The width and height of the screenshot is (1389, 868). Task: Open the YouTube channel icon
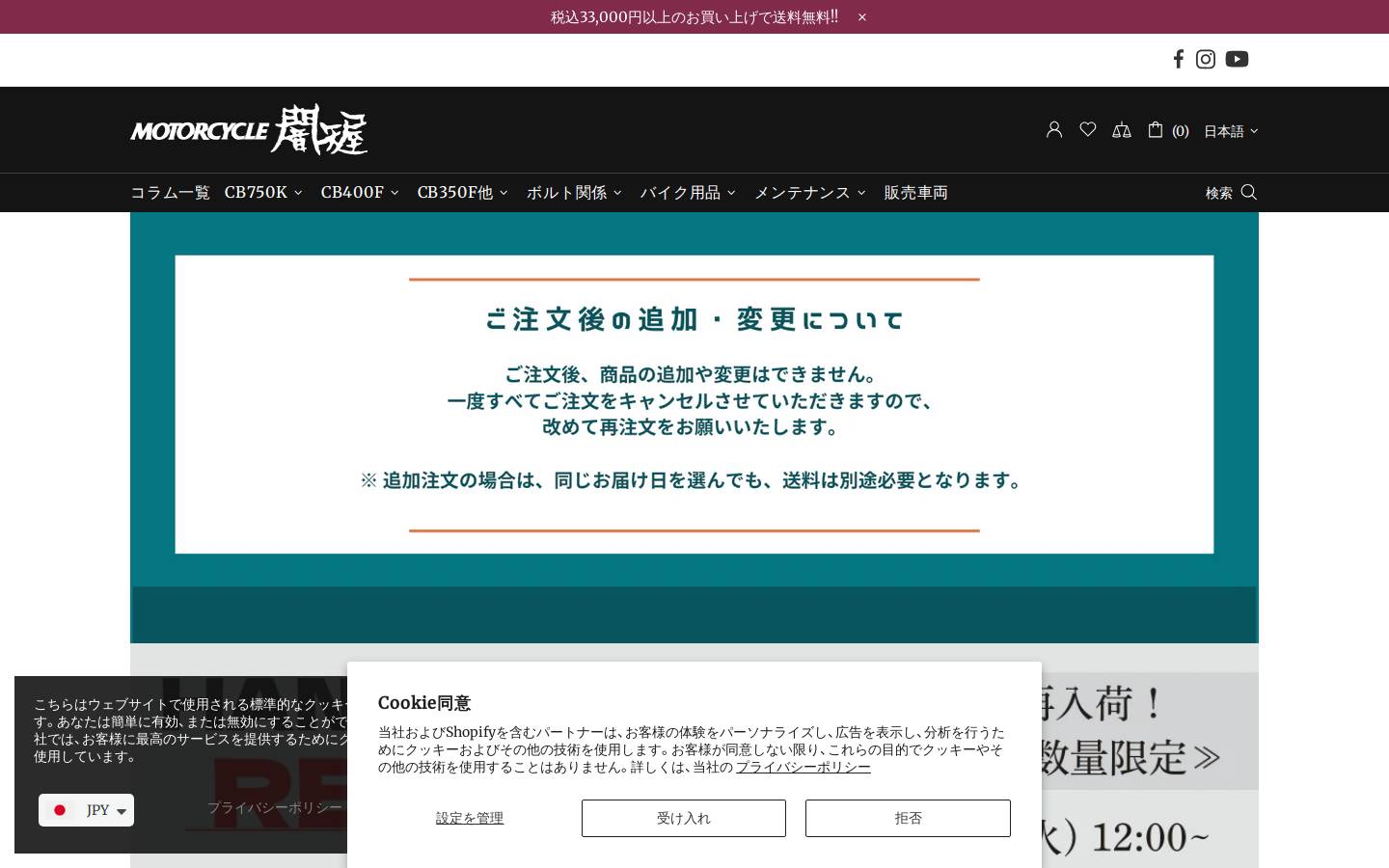pos(1237,59)
